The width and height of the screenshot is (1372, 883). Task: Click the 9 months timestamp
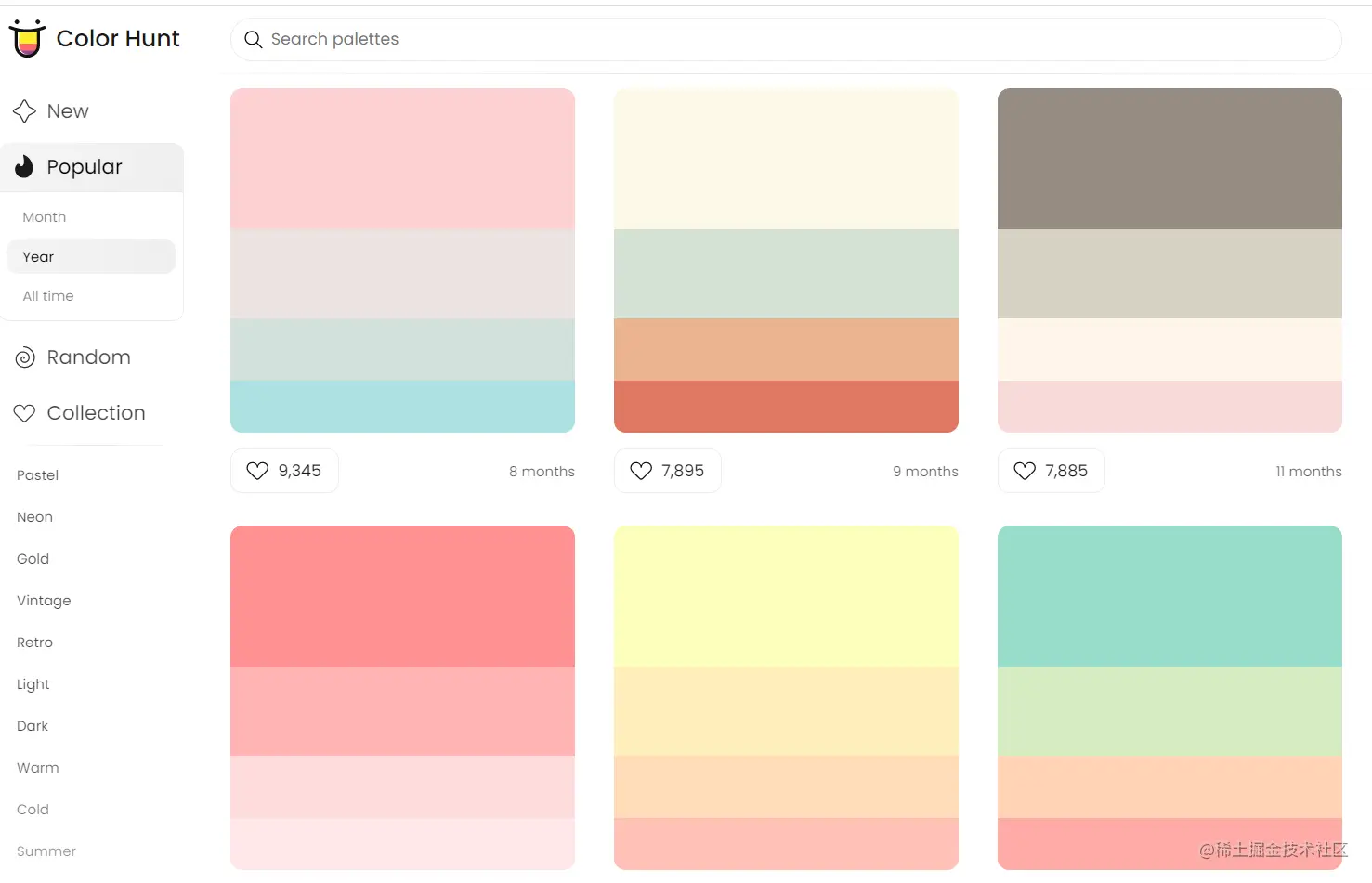click(x=925, y=472)
